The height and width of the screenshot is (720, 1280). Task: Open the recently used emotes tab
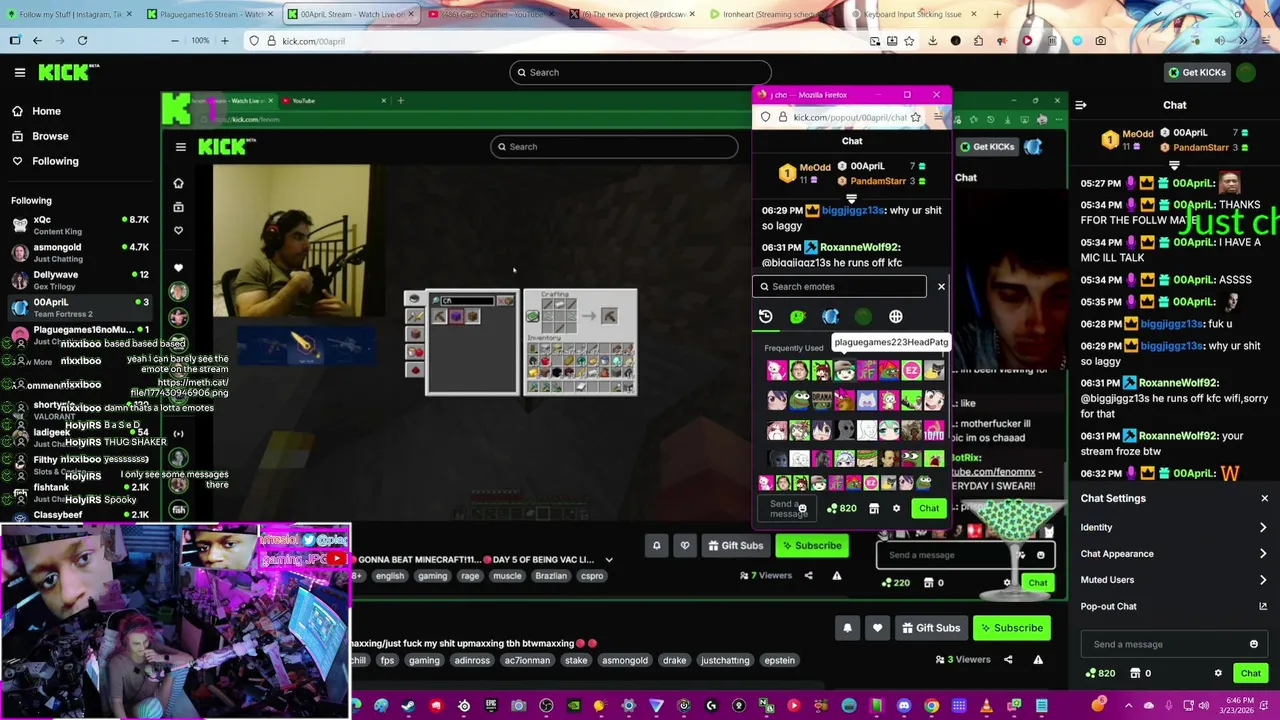765,317
